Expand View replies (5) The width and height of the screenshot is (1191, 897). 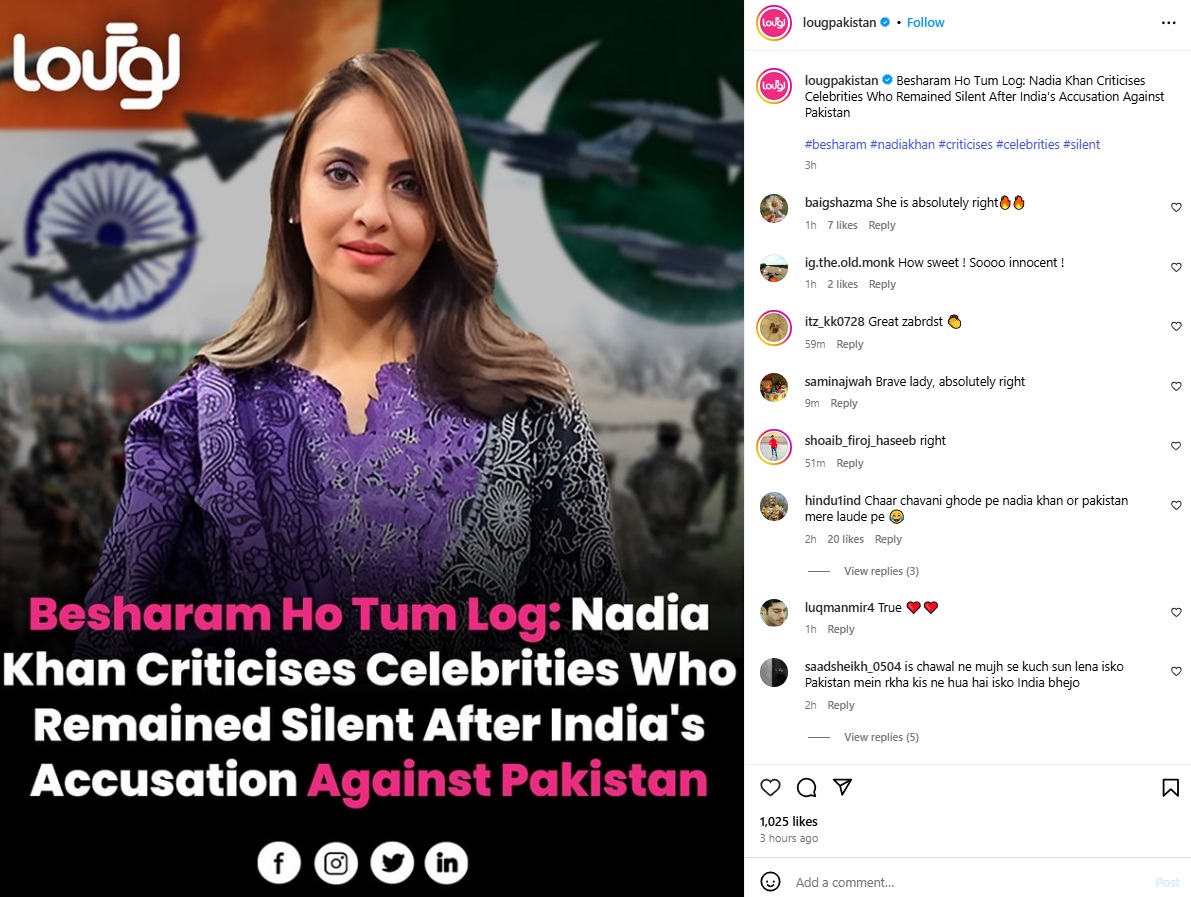[x=881, y=737]
